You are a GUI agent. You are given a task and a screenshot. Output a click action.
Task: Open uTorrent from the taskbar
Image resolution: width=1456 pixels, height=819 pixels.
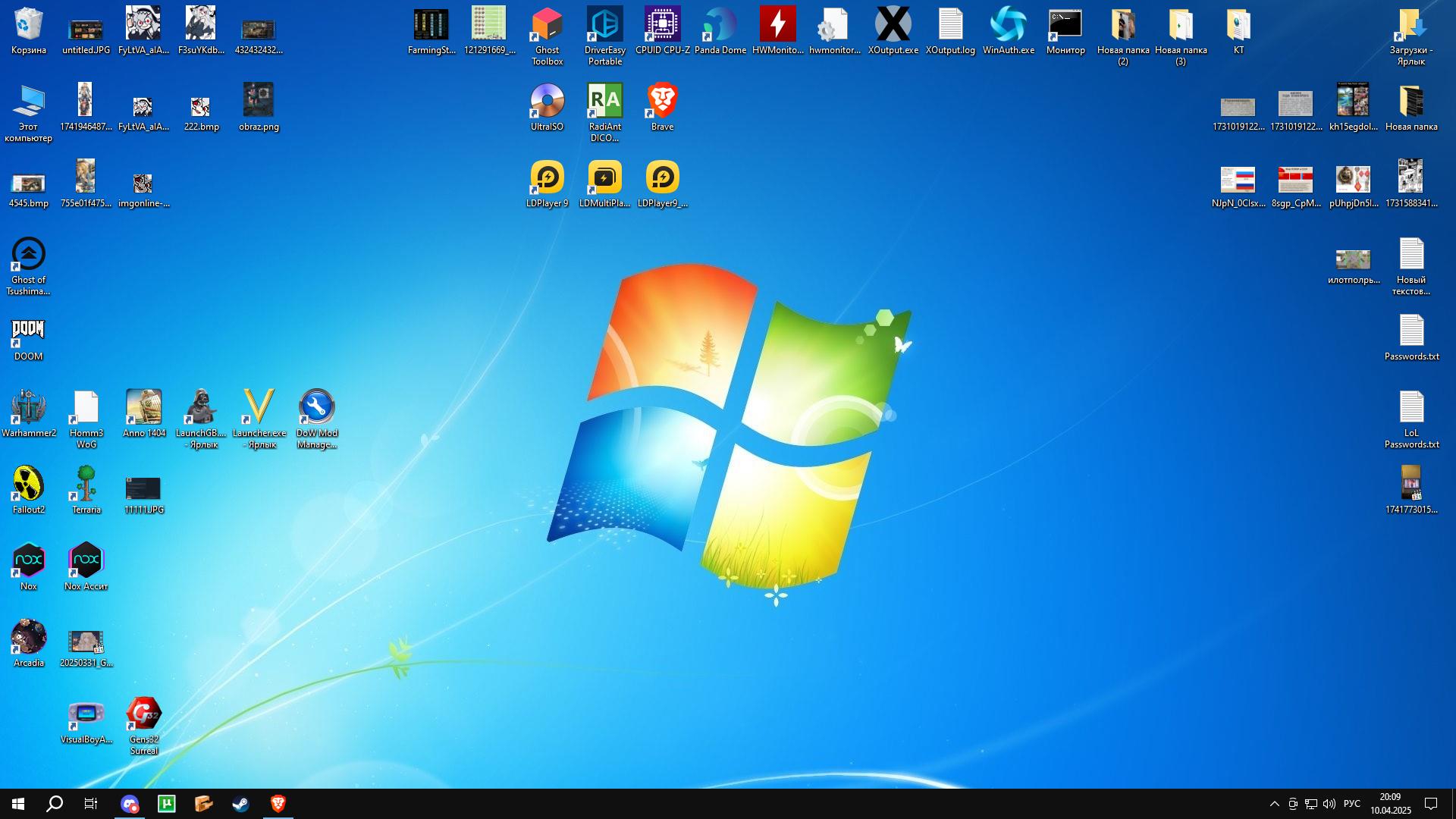pos(167,804)
